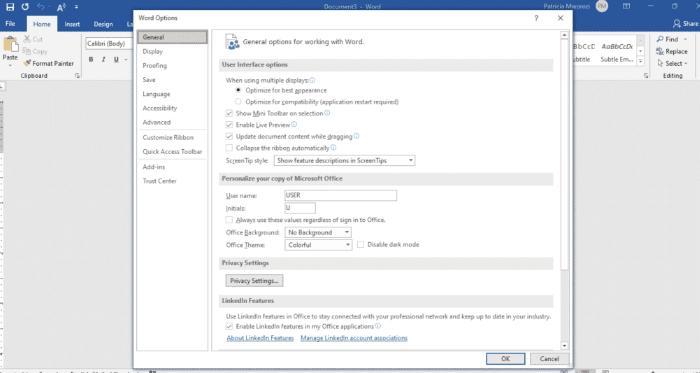Check Disable dark mode checkbox

tap(360, 245)
